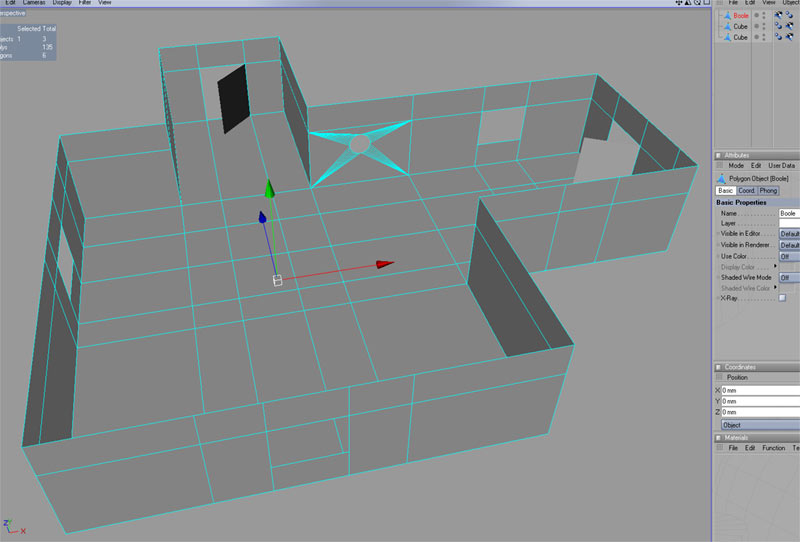Viewport: 800px width, 542px height.
Task: Grab the green Y axis arrow handle
Action: pyautogui.click(x=269, y=189)
